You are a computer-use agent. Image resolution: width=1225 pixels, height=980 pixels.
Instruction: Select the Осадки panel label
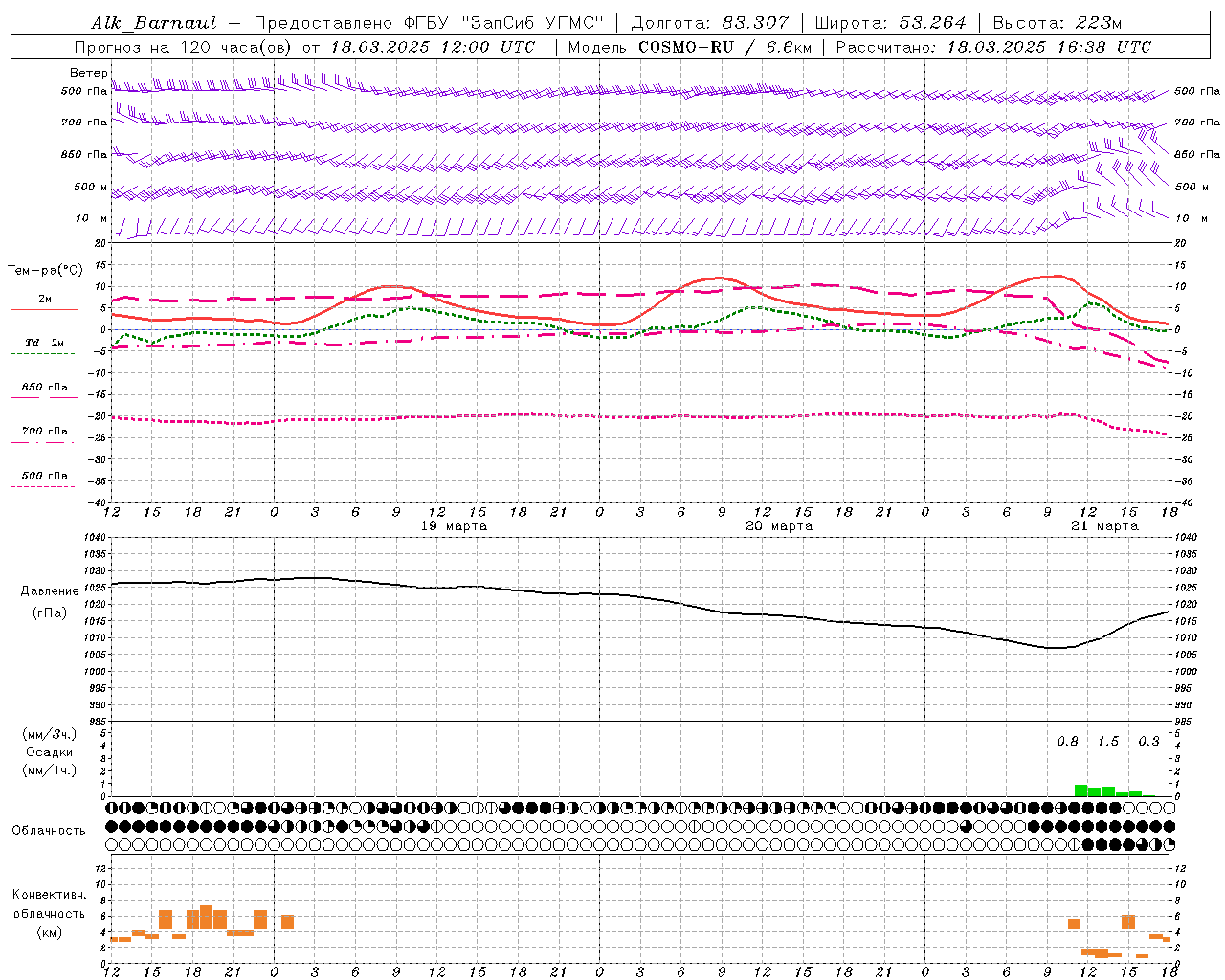coord(50,752)
